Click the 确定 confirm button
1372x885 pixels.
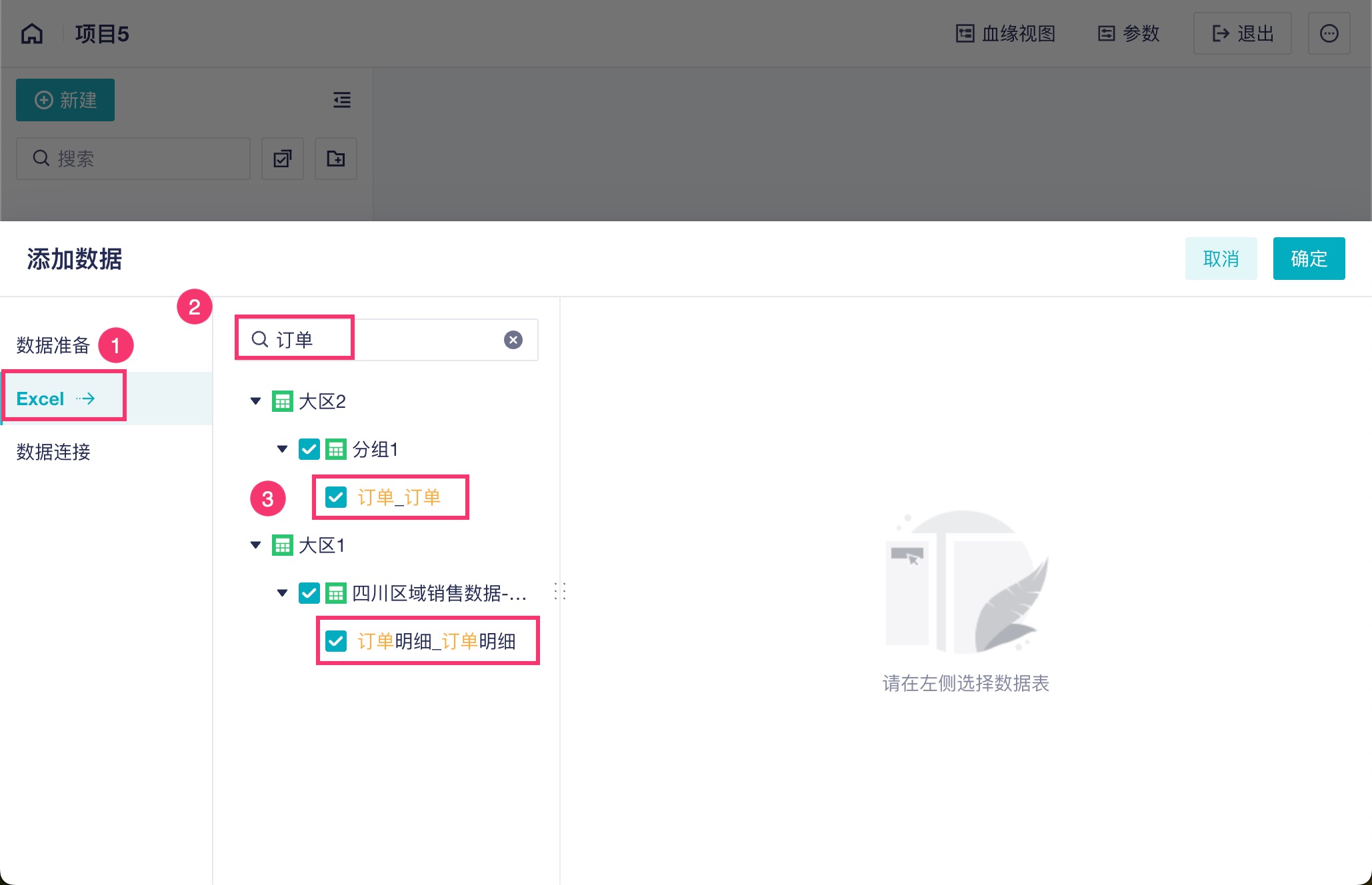point(1309,259)
